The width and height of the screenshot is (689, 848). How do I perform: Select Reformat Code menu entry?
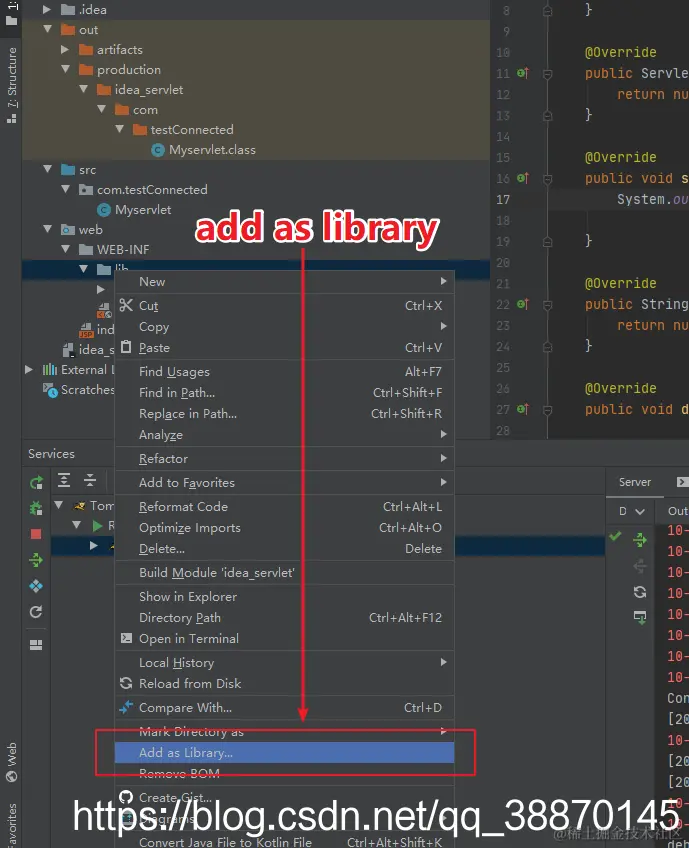pos(284,507)
